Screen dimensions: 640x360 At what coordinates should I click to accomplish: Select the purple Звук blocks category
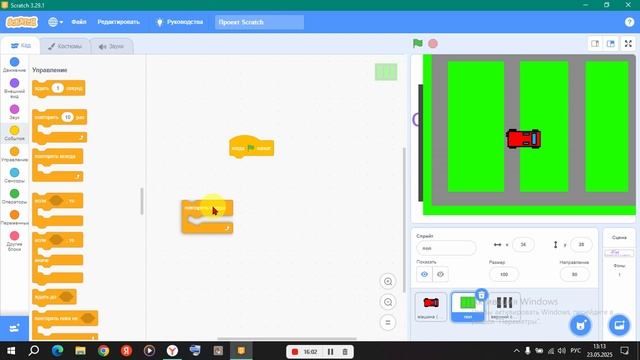point(14,112)
